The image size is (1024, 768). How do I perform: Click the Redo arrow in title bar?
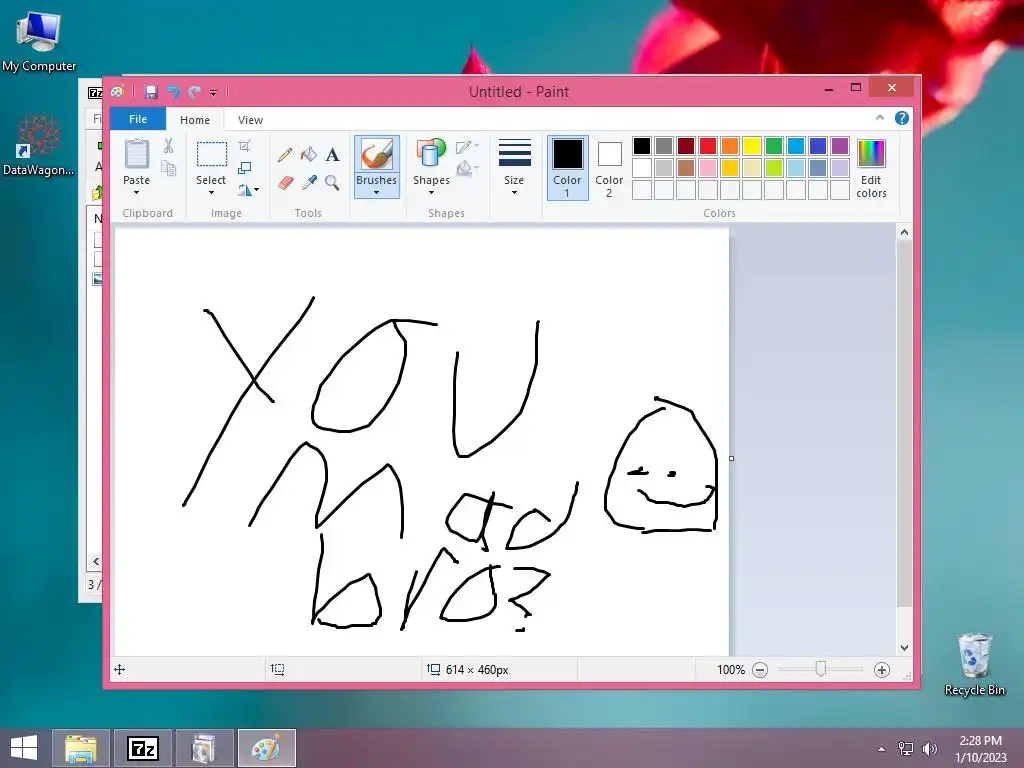tap(194, 92)
